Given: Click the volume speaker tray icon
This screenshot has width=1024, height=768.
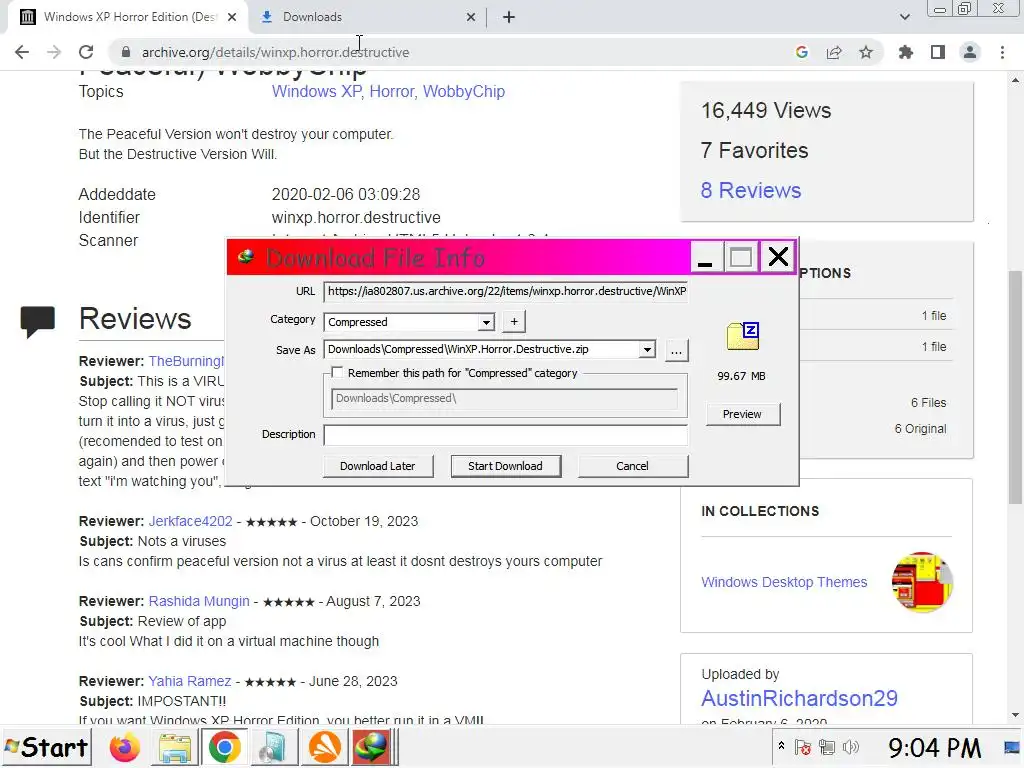Looking at the screenshot, I should (851, 747).
